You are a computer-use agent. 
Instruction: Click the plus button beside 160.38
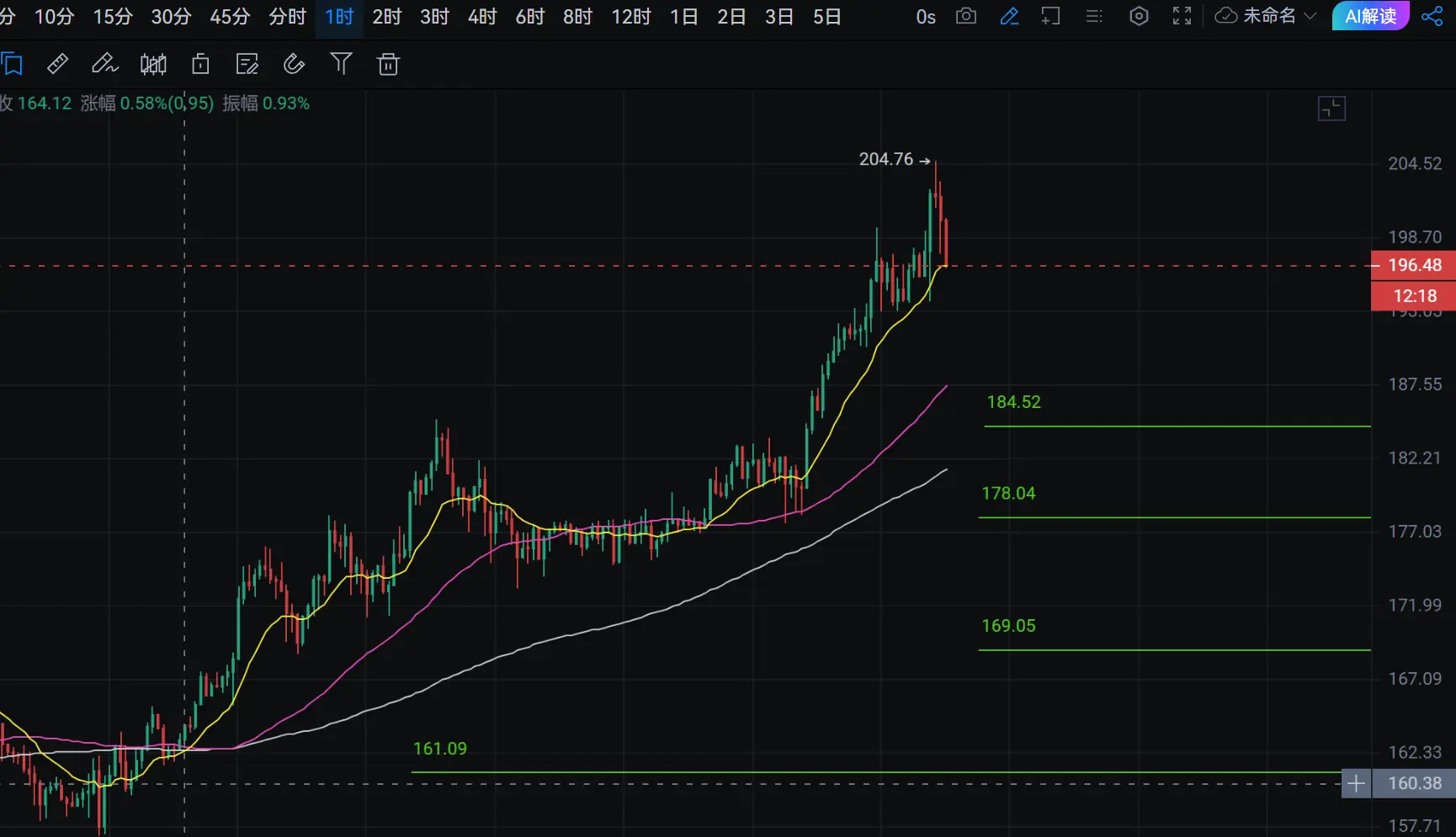point(1356,784)
